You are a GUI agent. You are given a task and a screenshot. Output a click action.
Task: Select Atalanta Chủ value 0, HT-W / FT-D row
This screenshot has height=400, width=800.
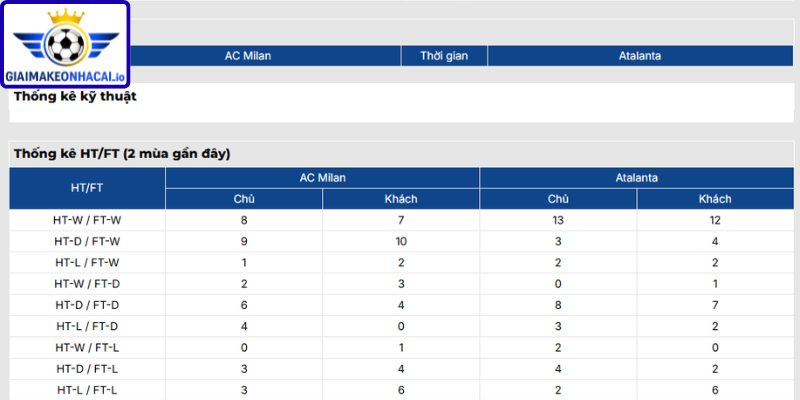coord(558,284)
